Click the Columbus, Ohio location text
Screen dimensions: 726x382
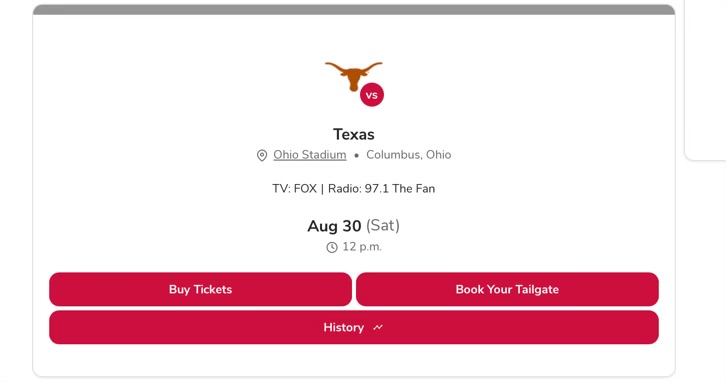tap(408, 155)
